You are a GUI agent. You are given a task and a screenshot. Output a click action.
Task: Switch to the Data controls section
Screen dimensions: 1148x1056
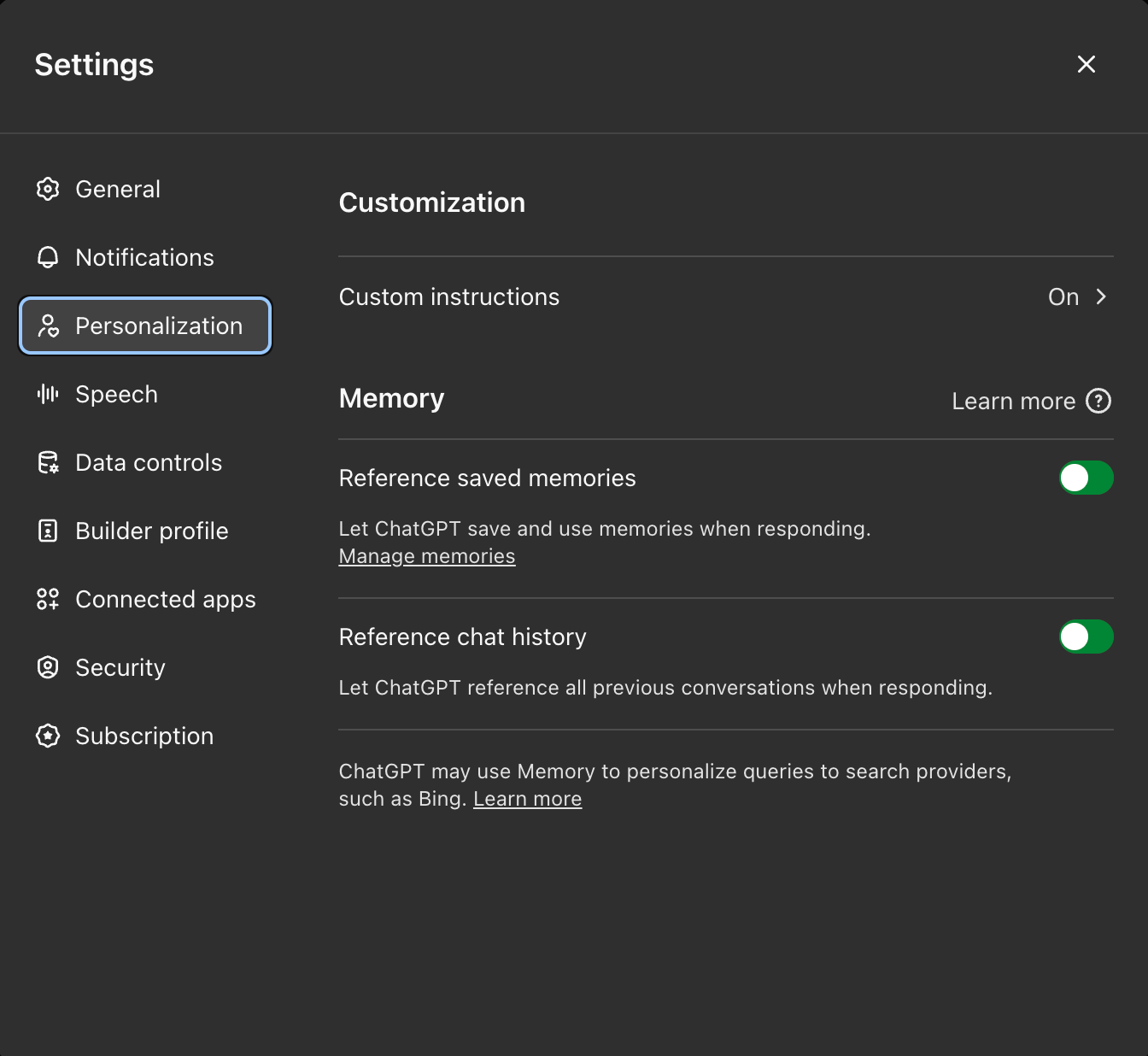click(x=149, y=462)
